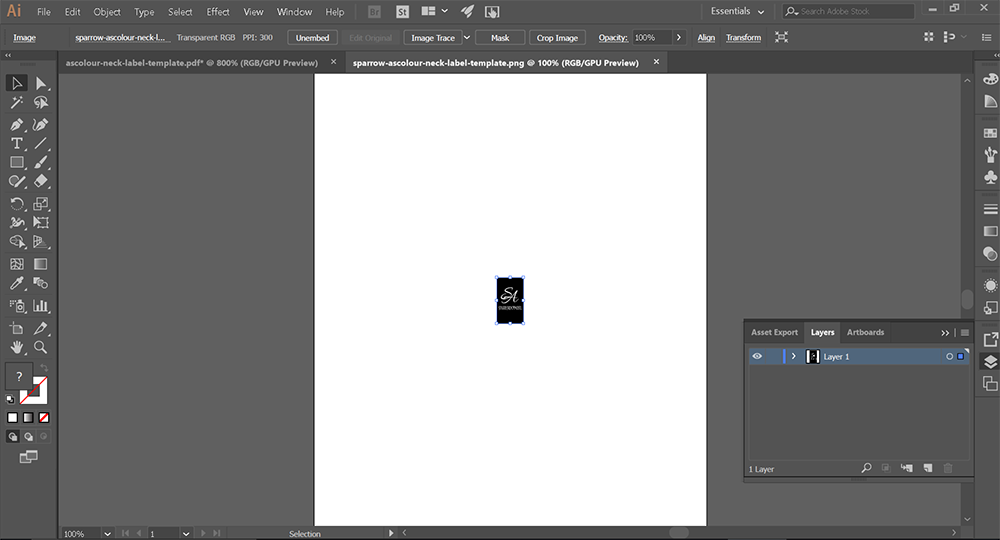Select the Zoom tool magnifier
Viewport: 1000px width, 540px height.
click(x=41, y=347)
